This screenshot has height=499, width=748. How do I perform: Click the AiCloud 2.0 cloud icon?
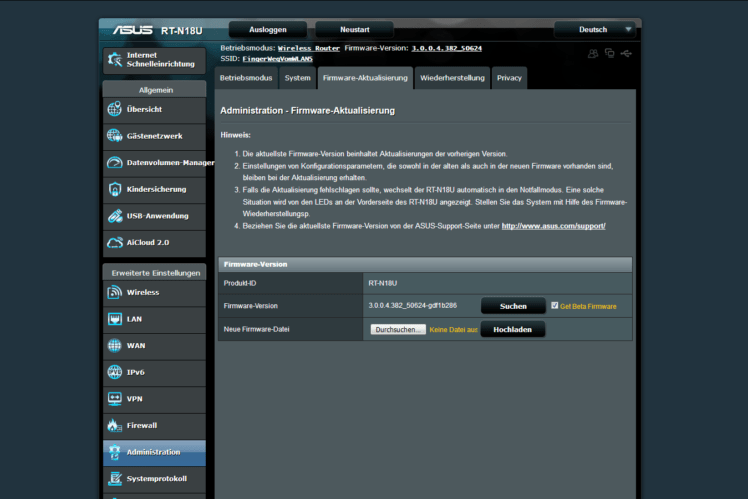click(114, 243)
